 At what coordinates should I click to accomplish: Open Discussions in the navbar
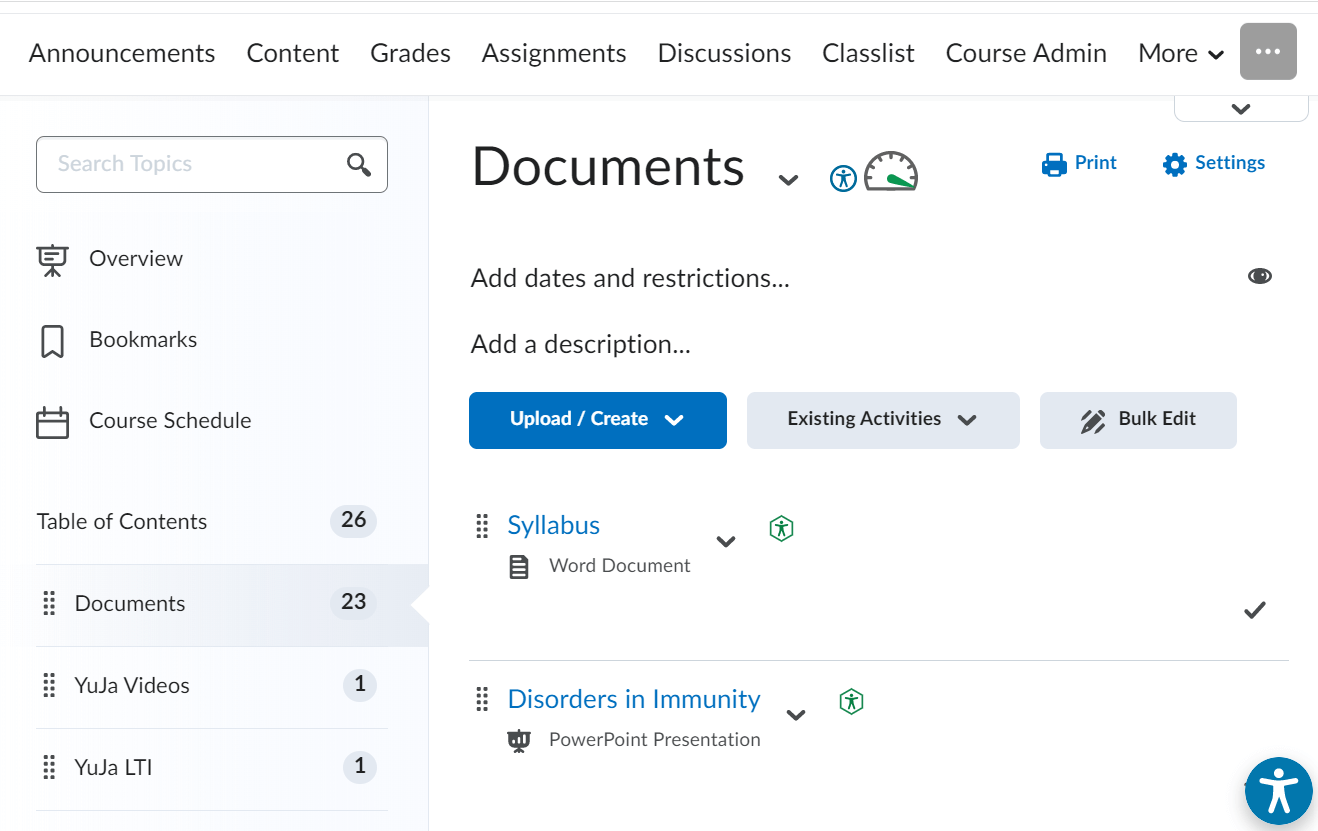(724, 53)
